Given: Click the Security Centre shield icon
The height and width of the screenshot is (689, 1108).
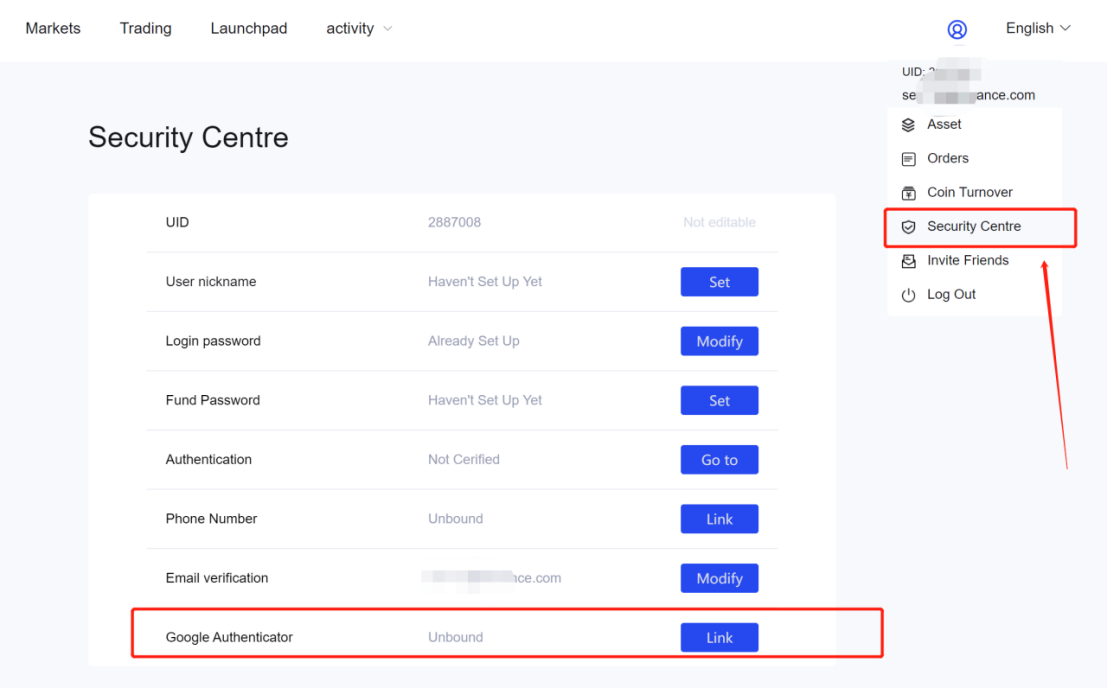Looking at the screenshot, I should [x=908, y=227].
